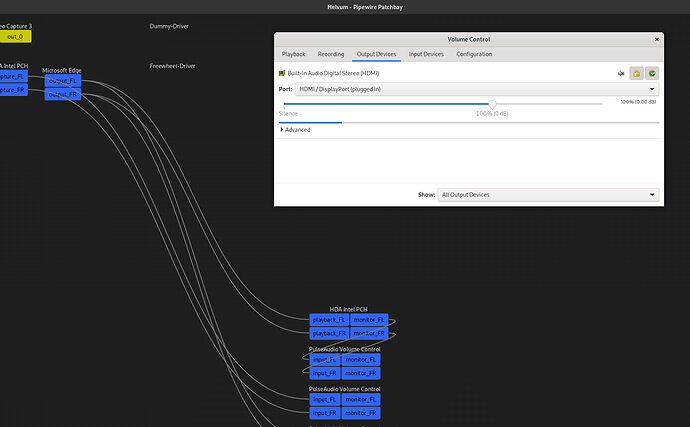
Task: Click the 100% (0.00 dB) volume readout
Action: click(x=638, y=102)
